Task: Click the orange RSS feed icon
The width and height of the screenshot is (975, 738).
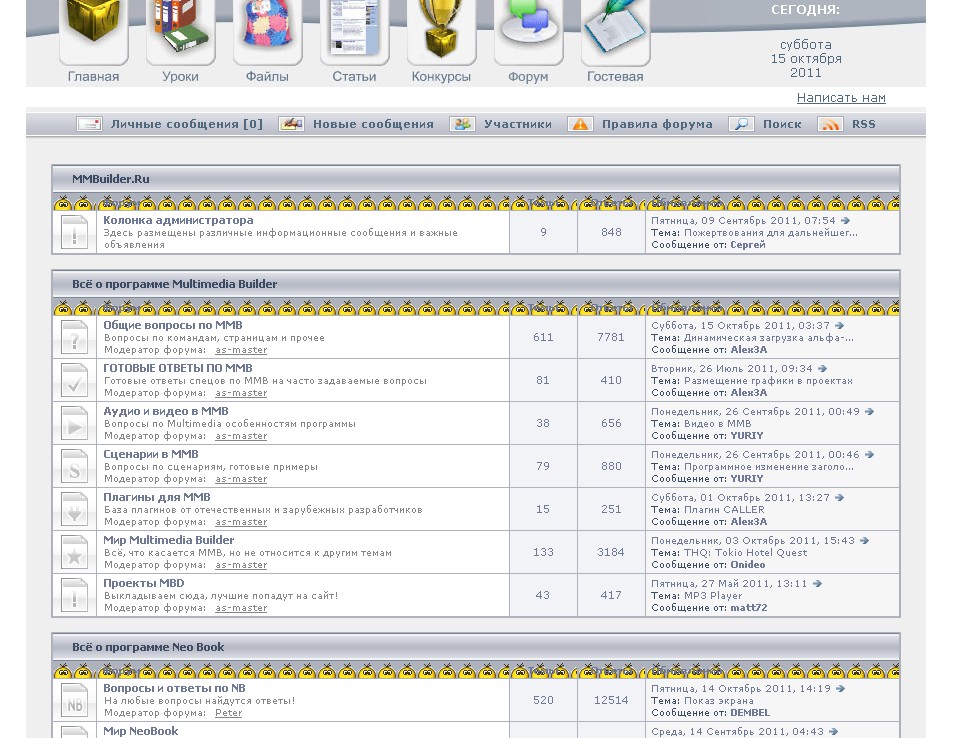Action: [830, 124]
